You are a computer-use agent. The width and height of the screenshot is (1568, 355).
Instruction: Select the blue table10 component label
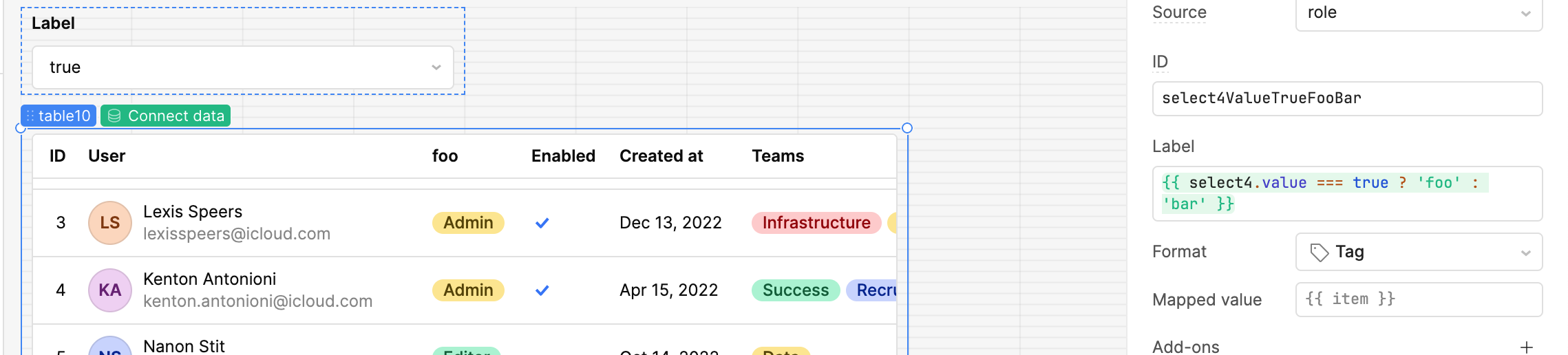tap(64, 116)
